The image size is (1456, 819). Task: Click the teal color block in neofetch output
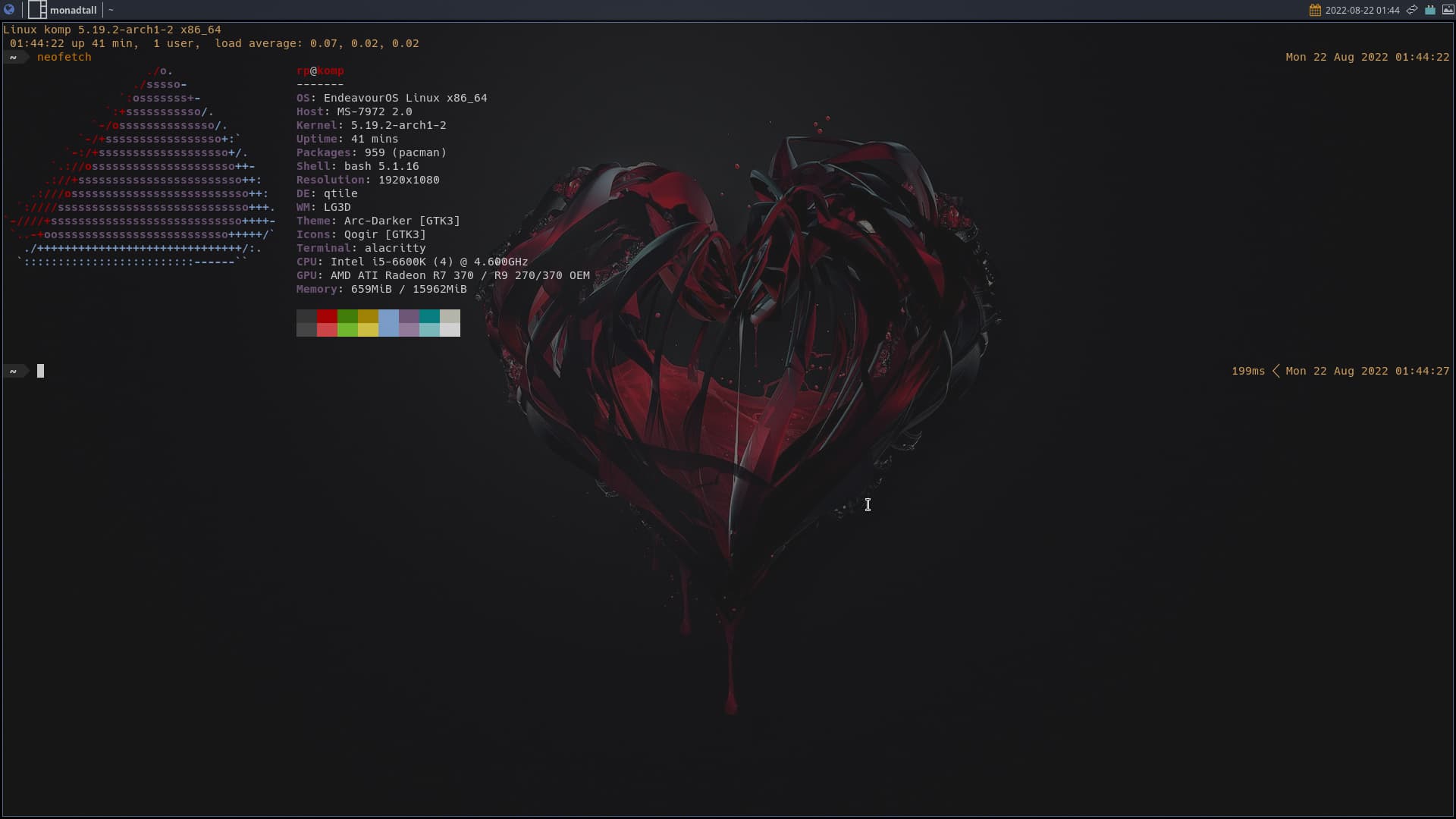tap(429, 316)
